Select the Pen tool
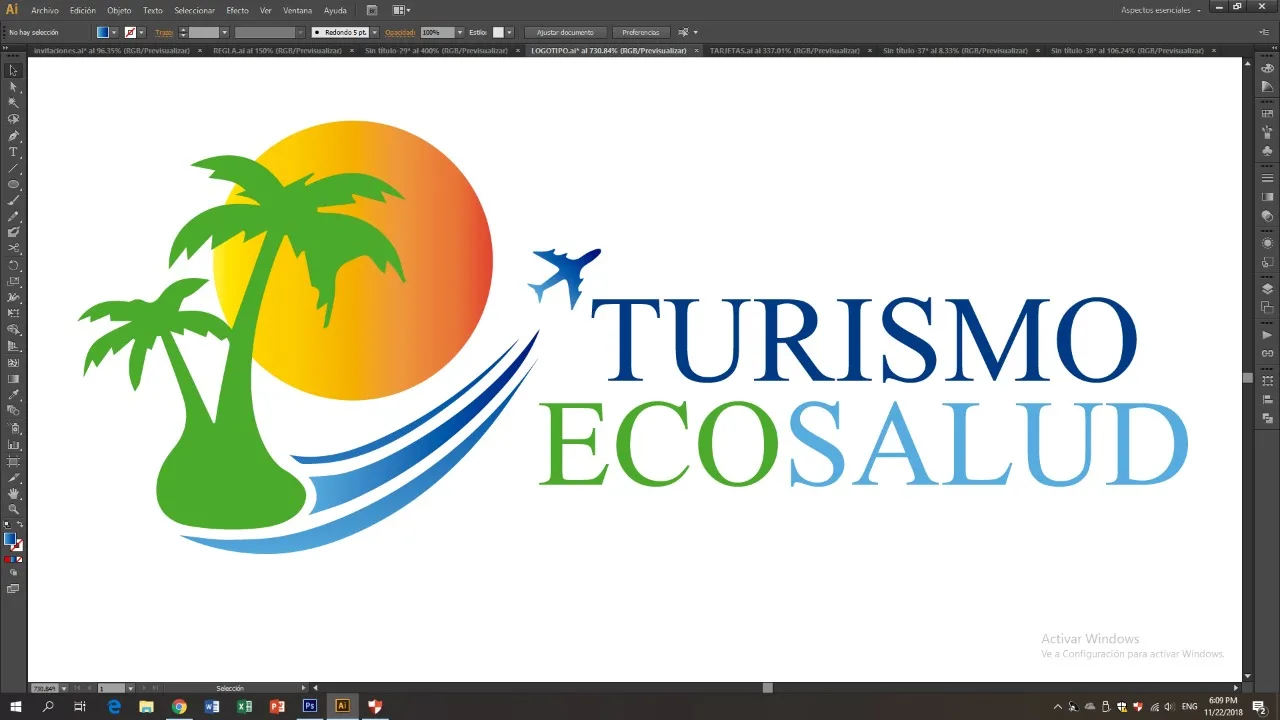The width and height of the screenshot is (1280, 720). coord(13,136)
